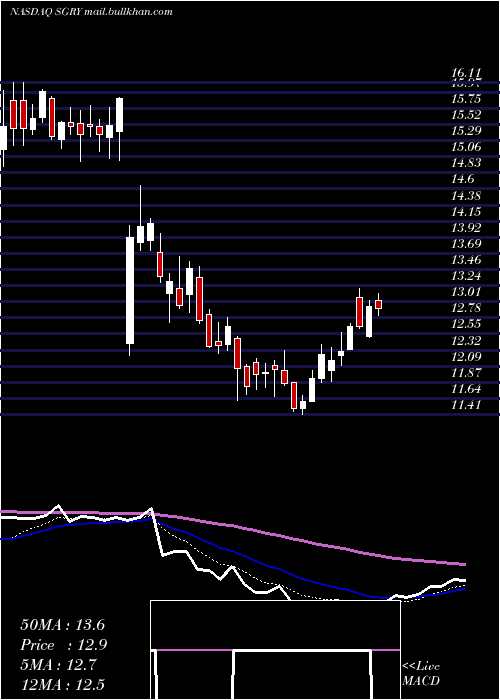Select the 13.01 price axis label
This screenshot has width=500, height=700.
pos(466,292)
